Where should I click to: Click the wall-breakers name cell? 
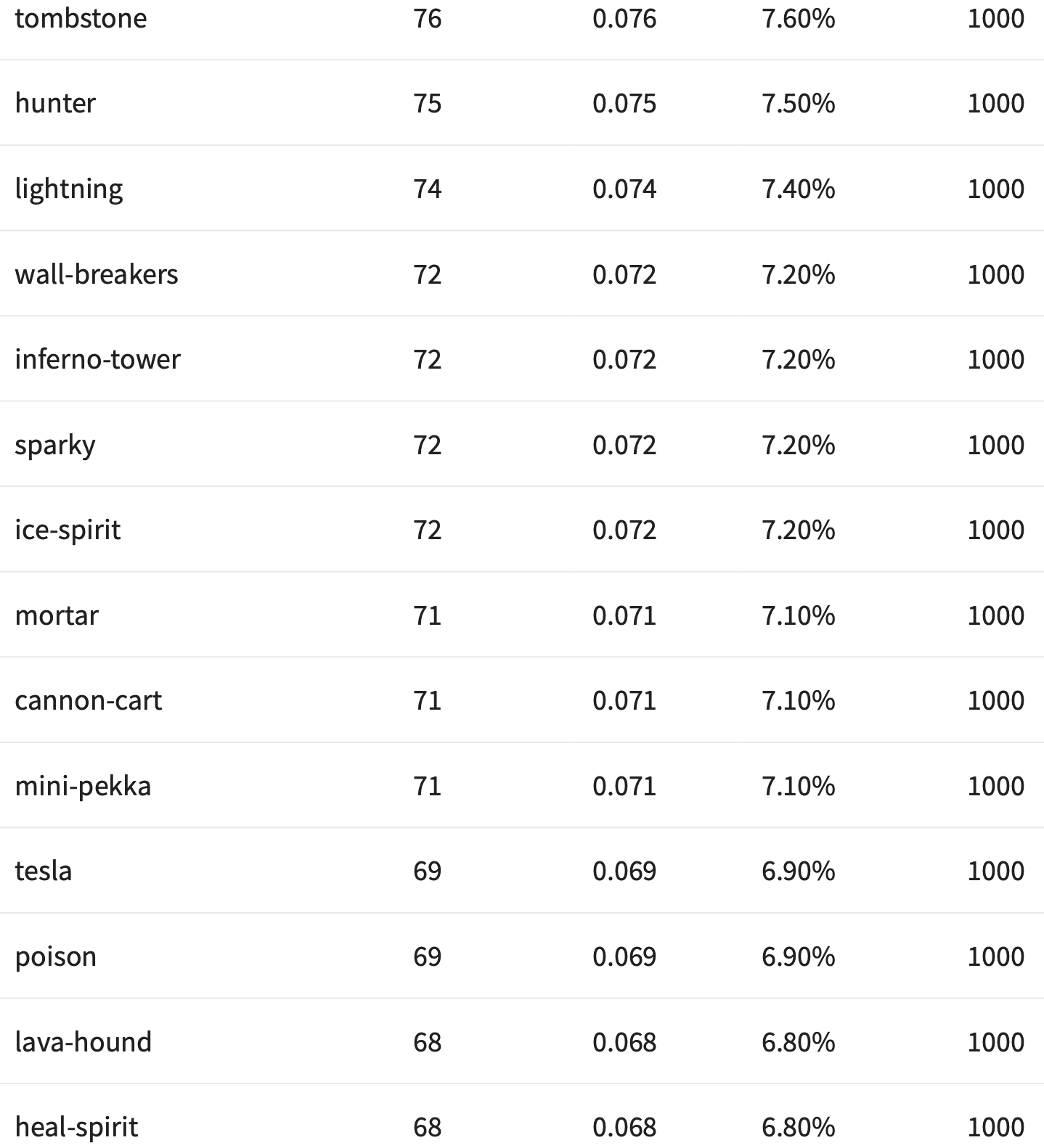coord(97,274)
